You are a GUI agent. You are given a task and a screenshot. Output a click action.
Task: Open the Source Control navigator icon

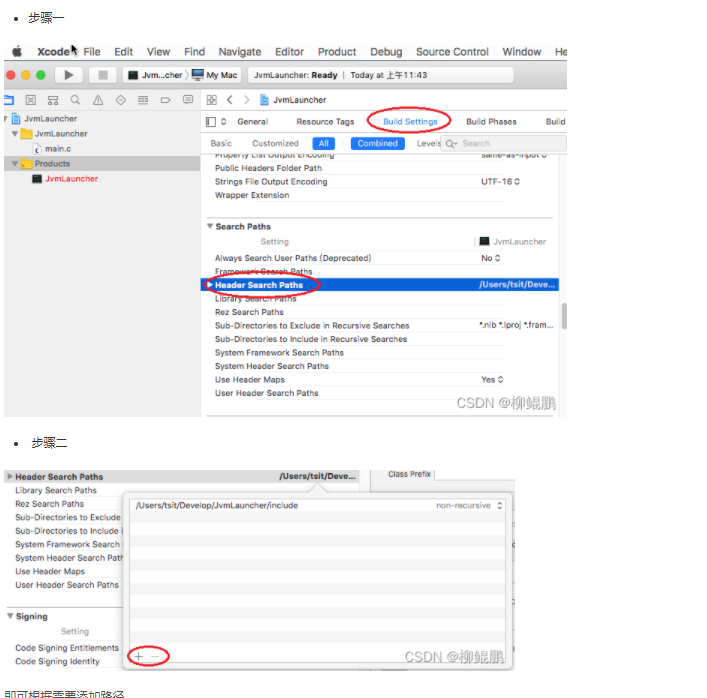pos(31,100)
